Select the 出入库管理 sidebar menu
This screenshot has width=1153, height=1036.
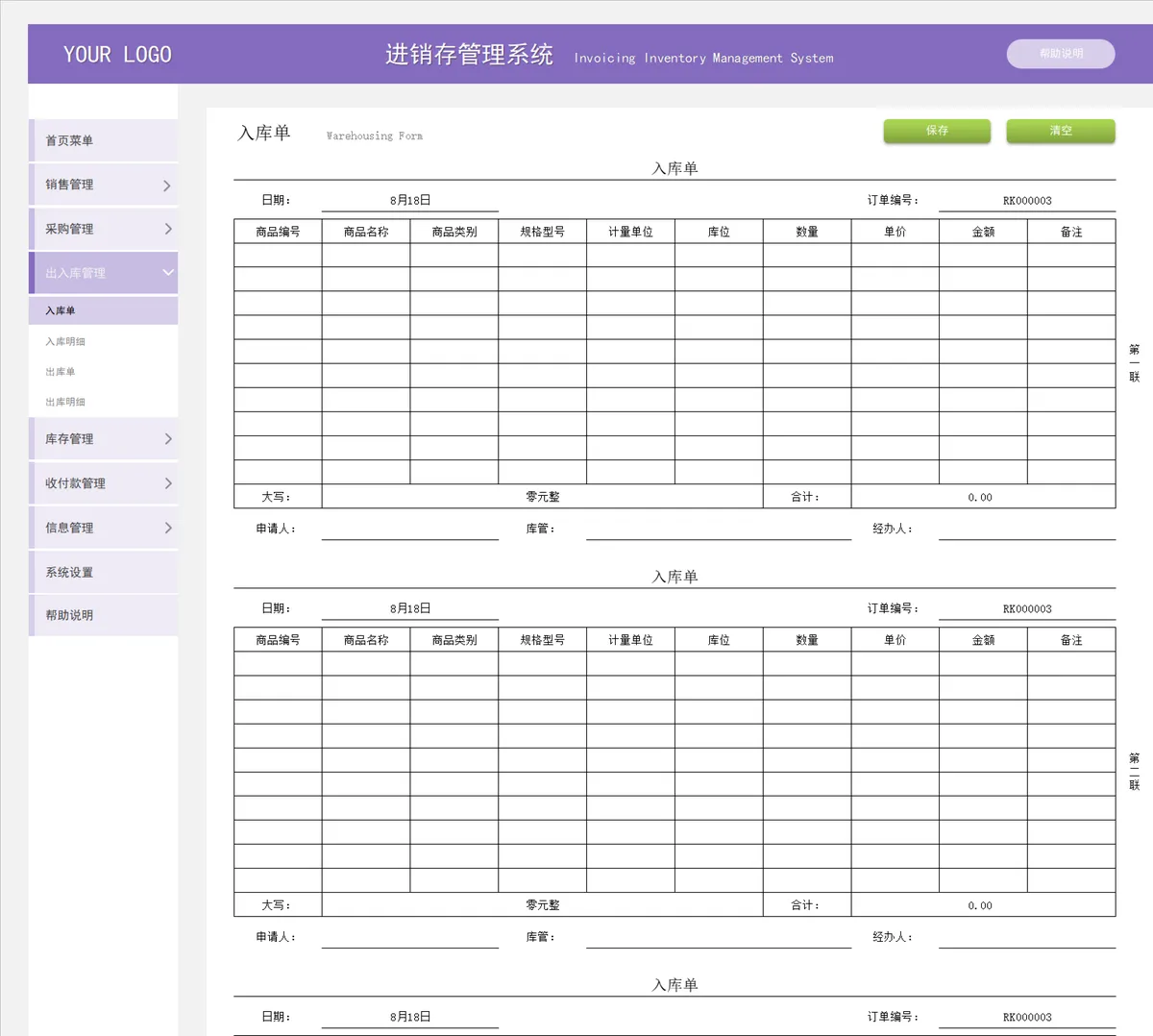104,273
